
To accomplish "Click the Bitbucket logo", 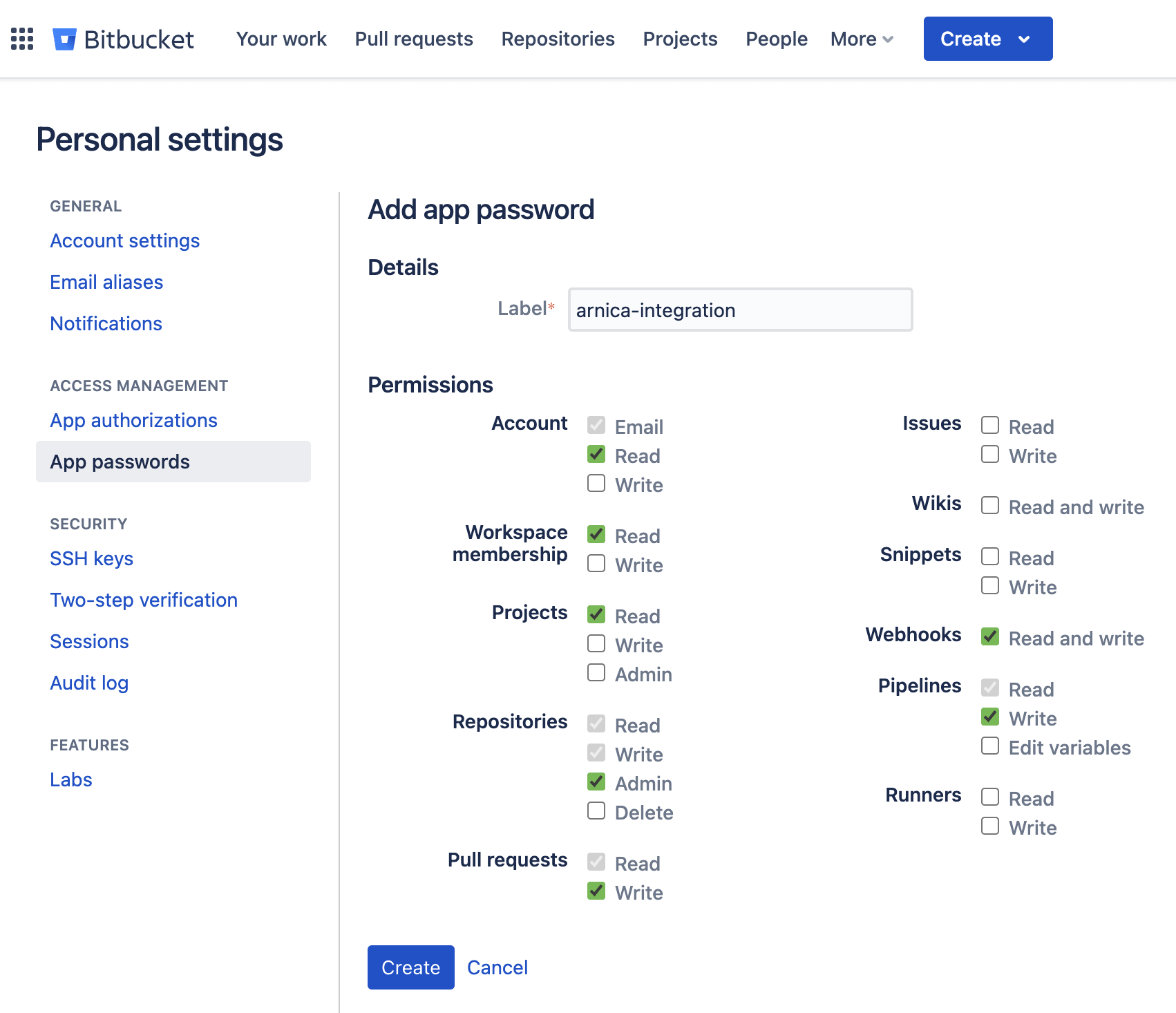I will (124, 39).
